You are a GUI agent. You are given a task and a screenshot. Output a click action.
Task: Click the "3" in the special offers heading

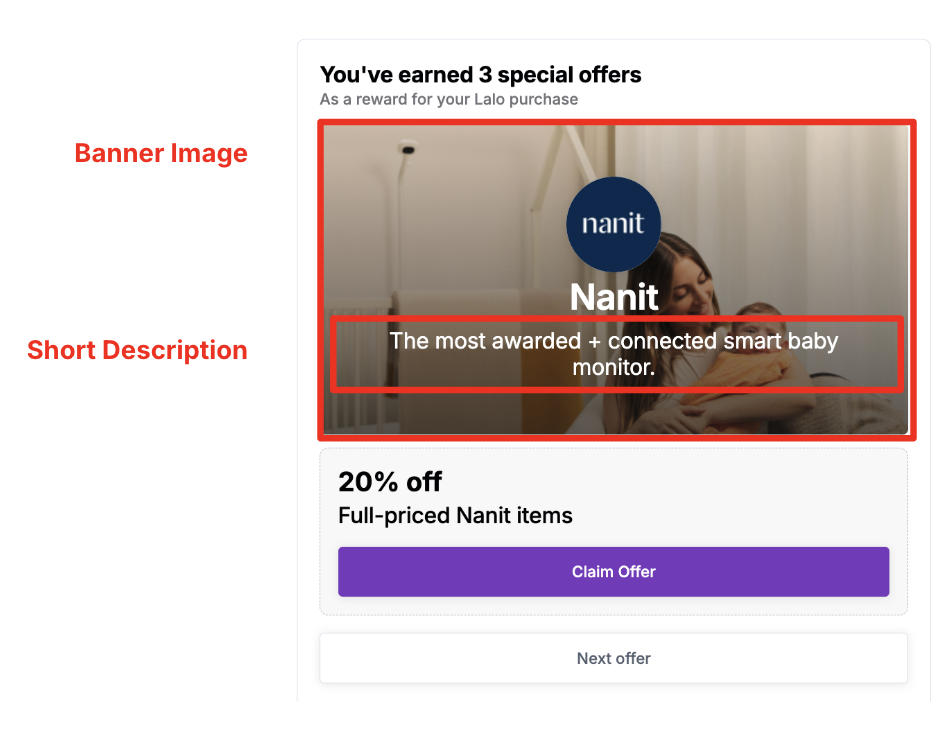485,75
